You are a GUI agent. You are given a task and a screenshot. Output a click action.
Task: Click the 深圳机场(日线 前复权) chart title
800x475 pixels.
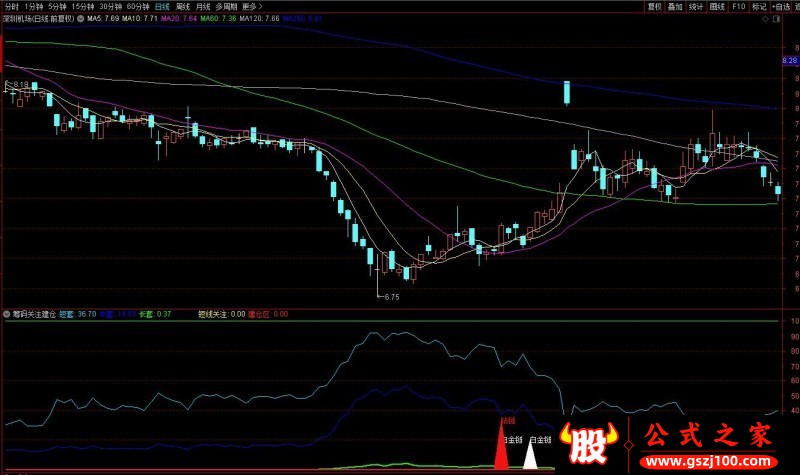(x=39, y=18)
